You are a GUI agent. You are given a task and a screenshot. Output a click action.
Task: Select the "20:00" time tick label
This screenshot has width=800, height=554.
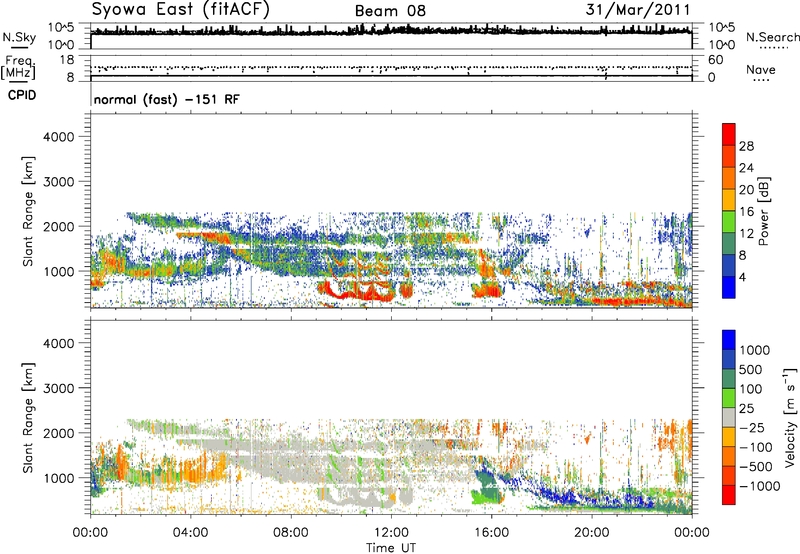click(x=592, y=533)
